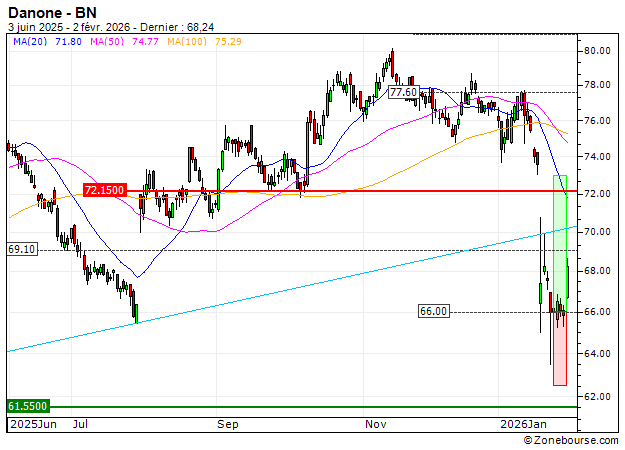Click the 80.00 price axis label

598,50
